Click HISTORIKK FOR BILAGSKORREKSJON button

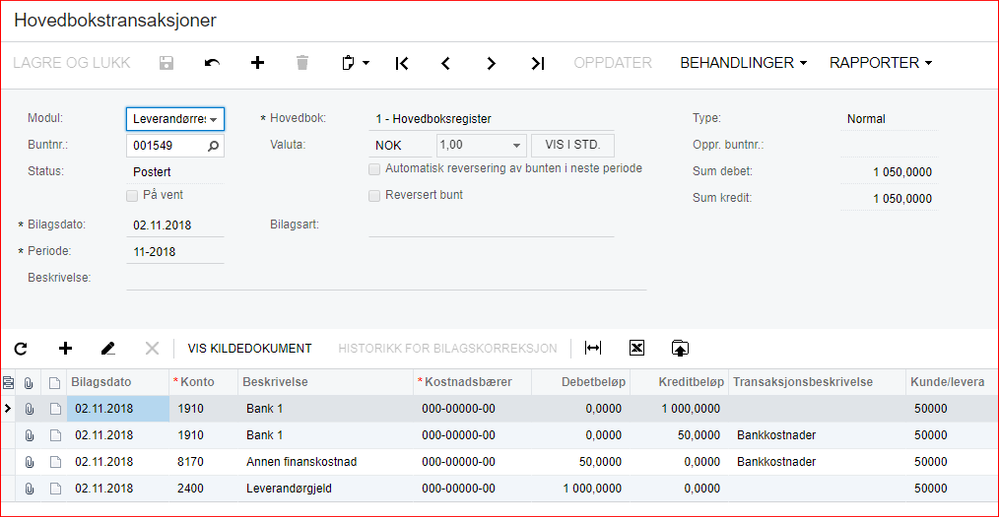click(x=447, y=348)
